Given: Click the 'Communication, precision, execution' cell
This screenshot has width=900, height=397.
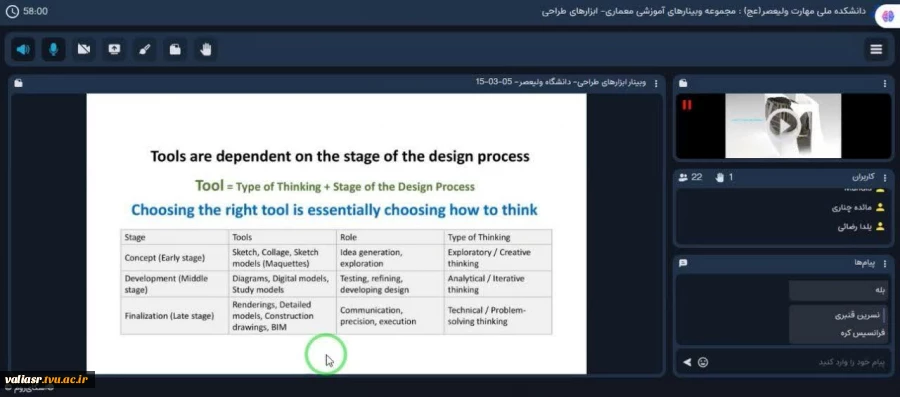Looking at the screenshot, I should (390, 316).
